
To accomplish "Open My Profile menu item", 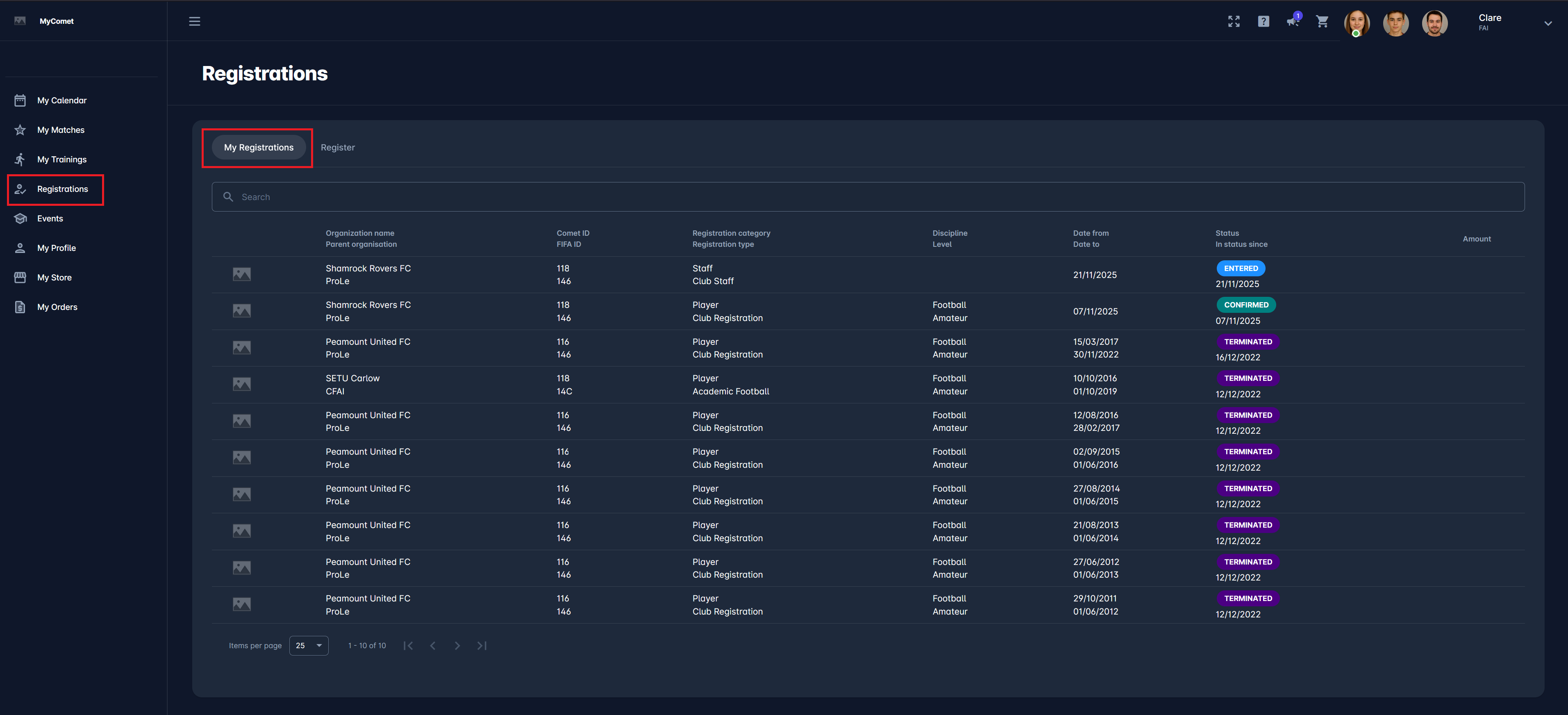I will [x=56, y=248].
